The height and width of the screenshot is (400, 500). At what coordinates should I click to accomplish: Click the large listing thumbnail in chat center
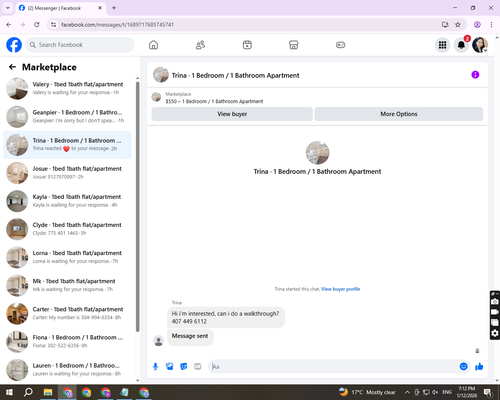[317, 153]
